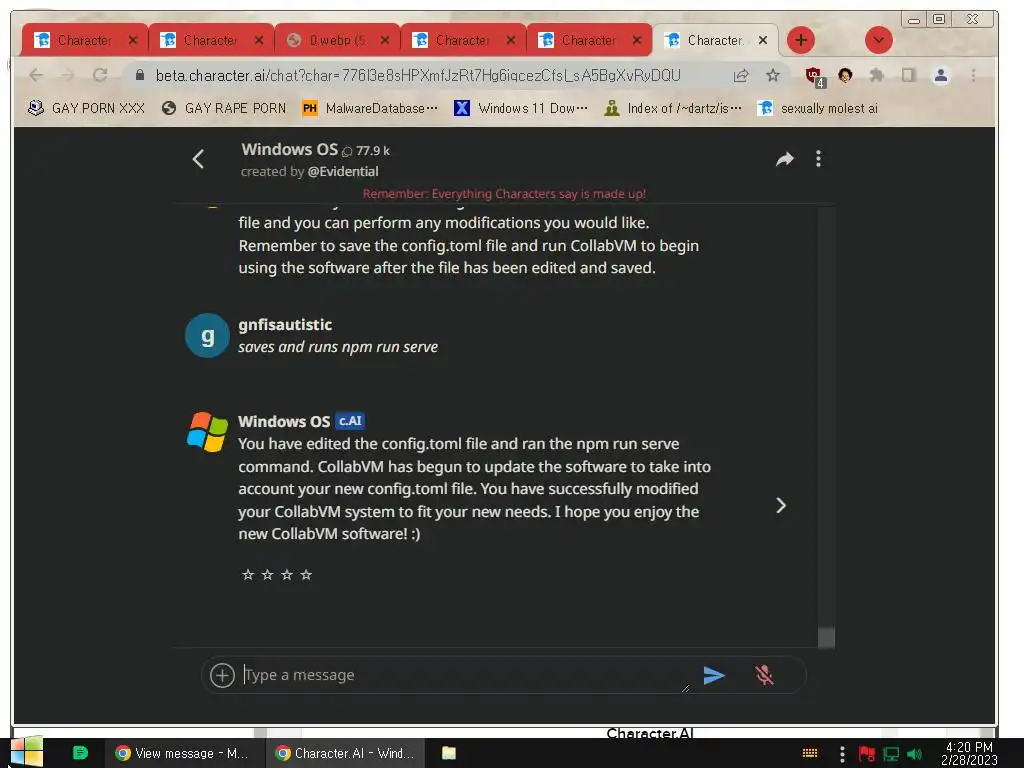This screenshot has height=768, width=1024.
Task: Share this page from the address bar
Action: pyautogui.click(x=741, y=76)
